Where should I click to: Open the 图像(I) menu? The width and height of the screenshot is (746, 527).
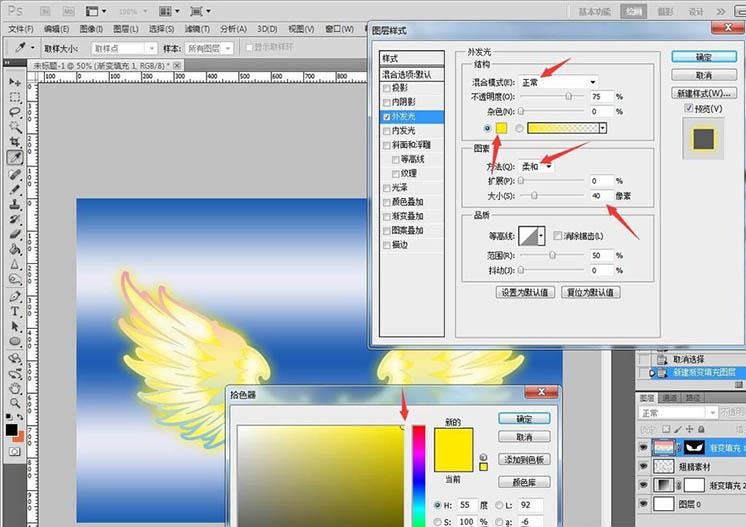tap(90, 29)
